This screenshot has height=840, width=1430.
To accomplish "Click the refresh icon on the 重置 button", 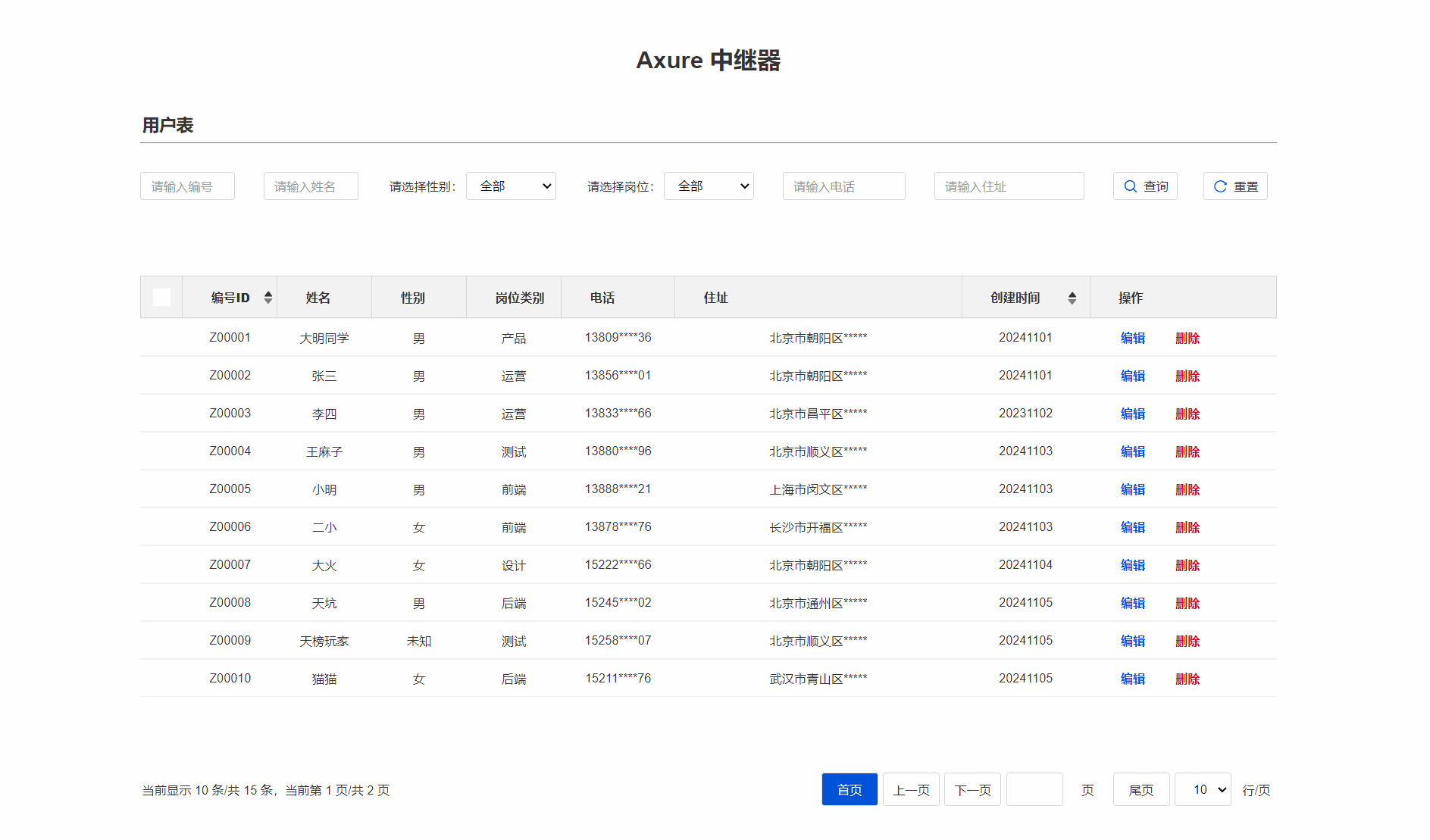I will tap(1221, 186).
